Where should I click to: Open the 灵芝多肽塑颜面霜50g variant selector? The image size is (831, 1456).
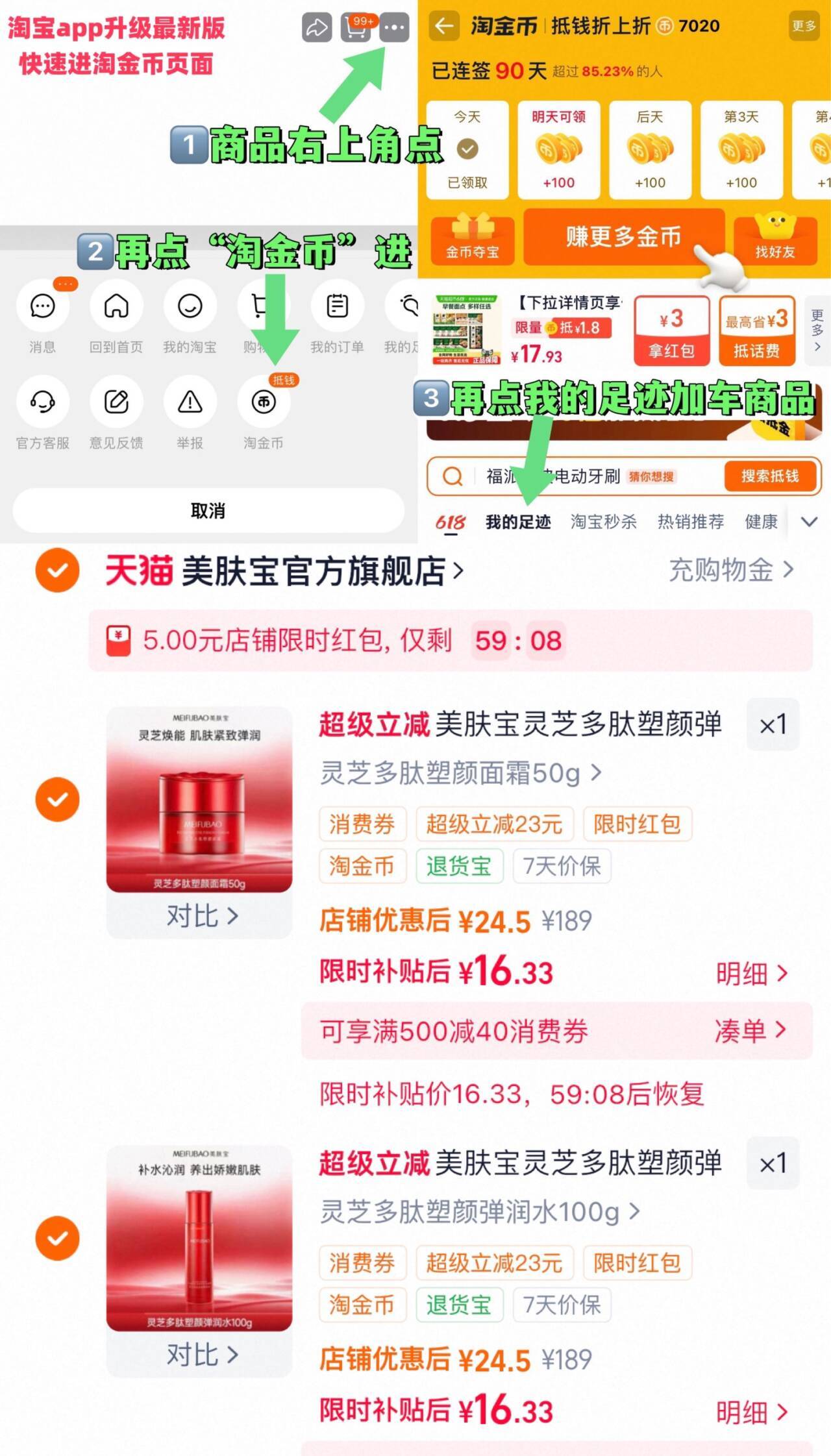[461, 773]
